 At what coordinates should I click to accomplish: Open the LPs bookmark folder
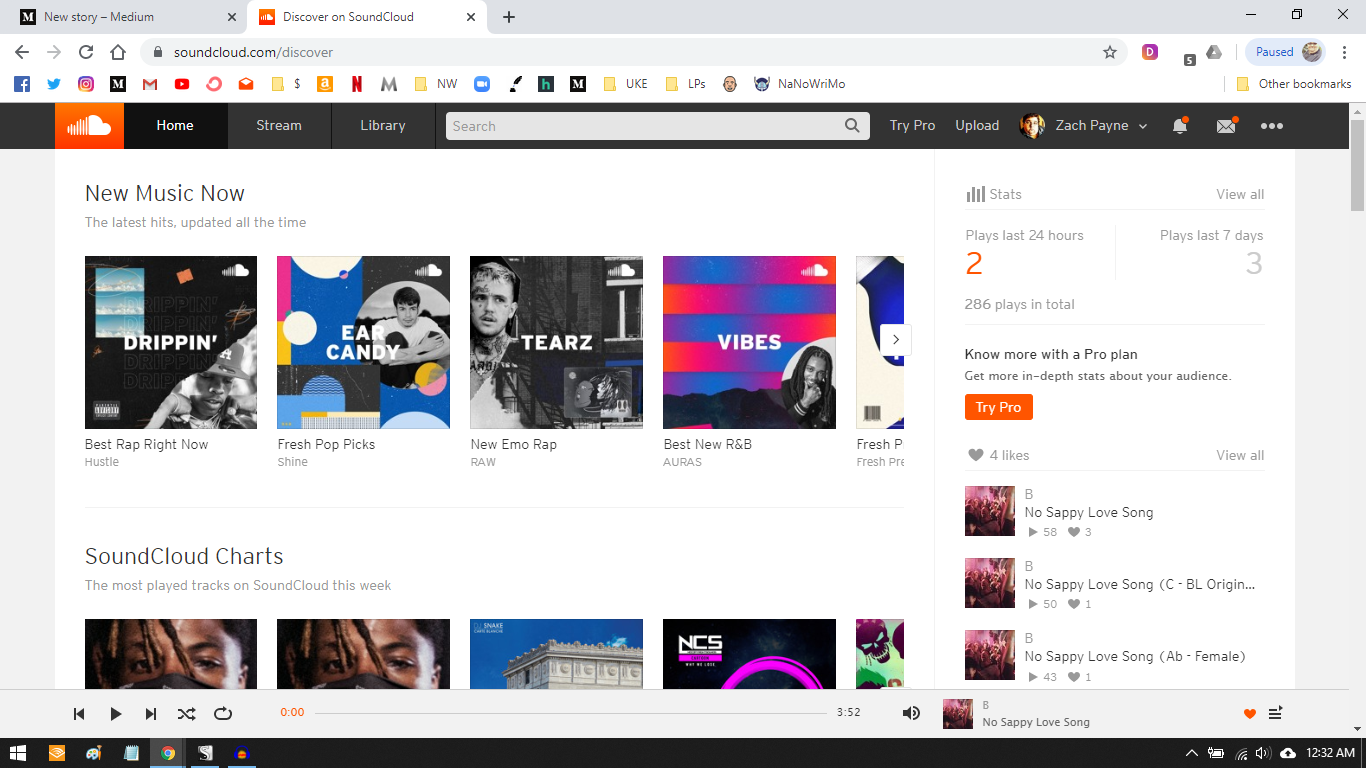(686, 84)
